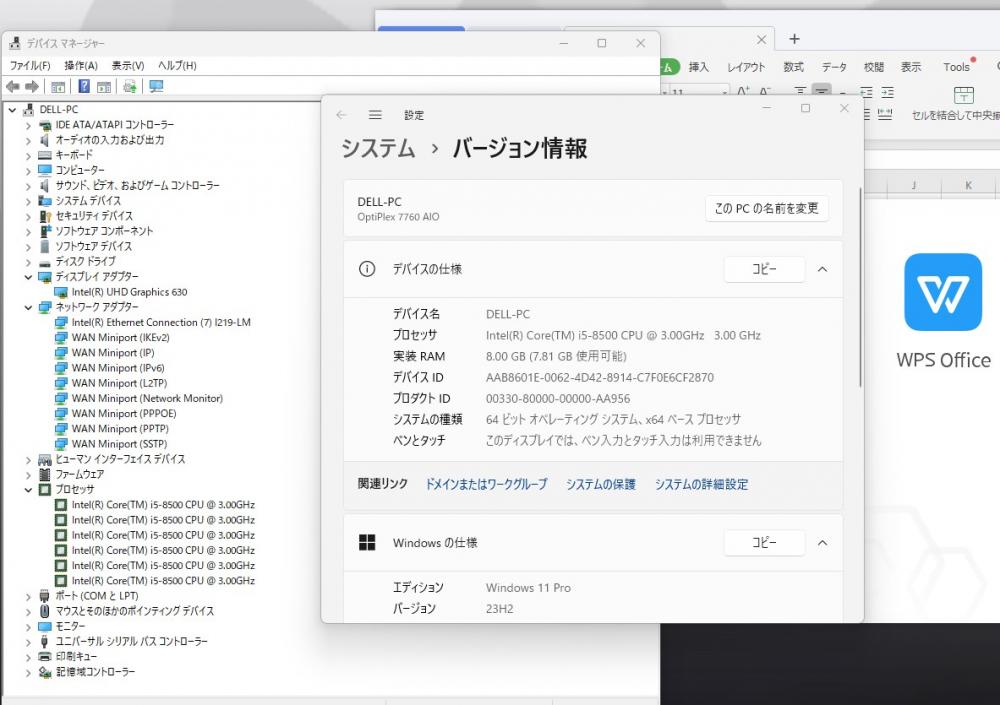The height and width of the screenshot is (705, 1000).
Task: Click the update driver icon with green arrow
Action: [129, 86]
